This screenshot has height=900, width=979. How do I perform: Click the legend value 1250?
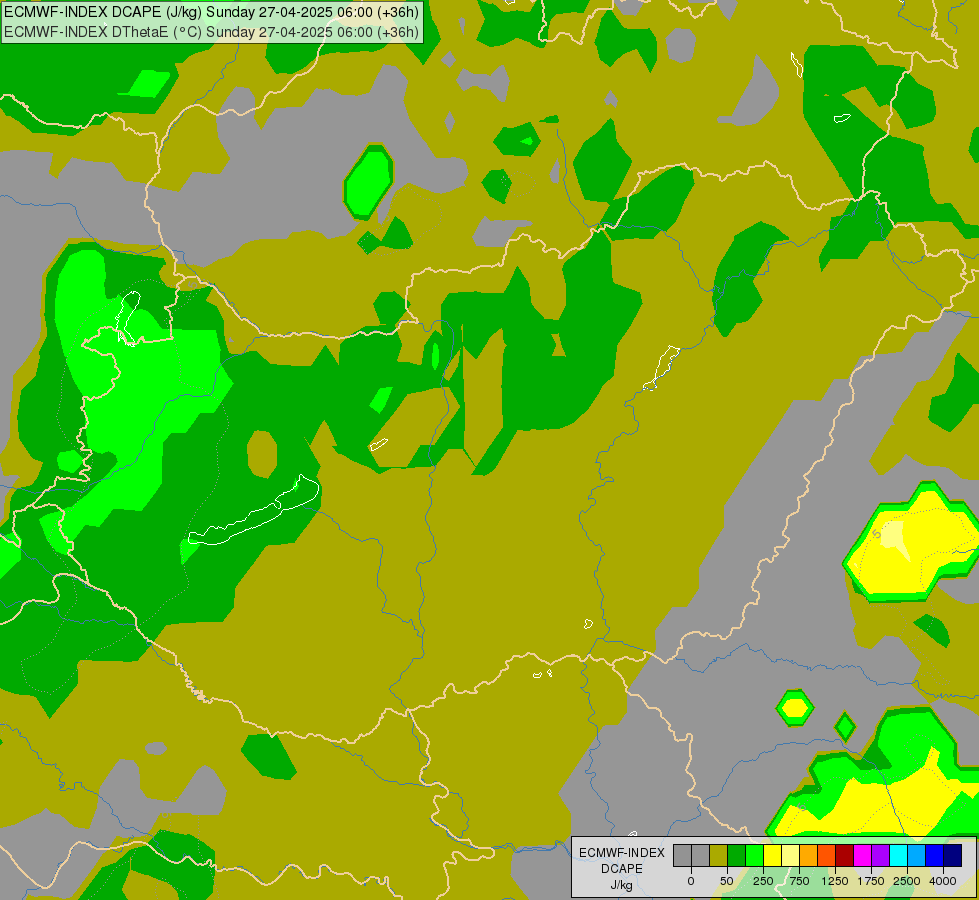click(x=835, y=881)
